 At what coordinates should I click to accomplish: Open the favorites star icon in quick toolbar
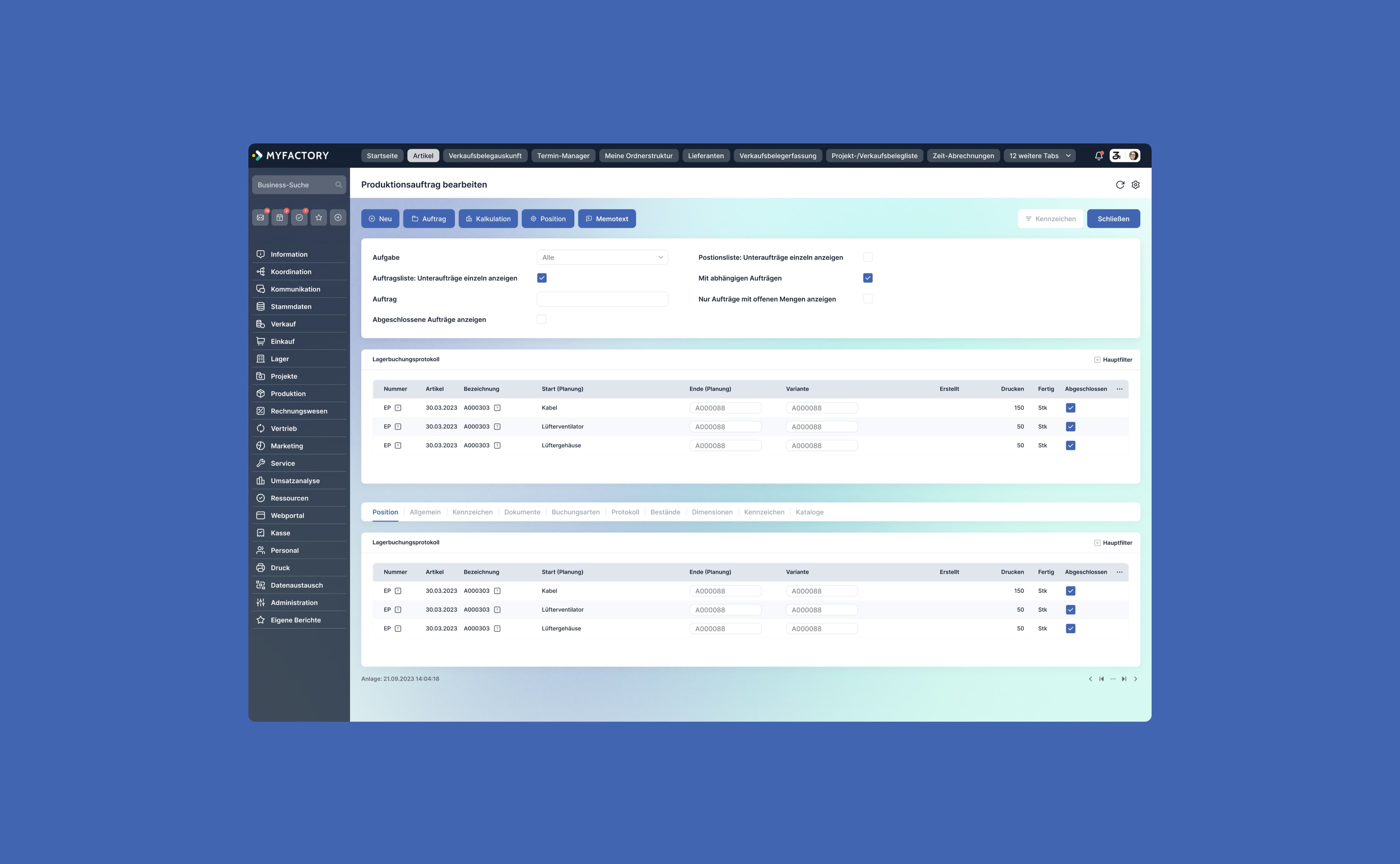pyautogui.click(x=319, y=218)
